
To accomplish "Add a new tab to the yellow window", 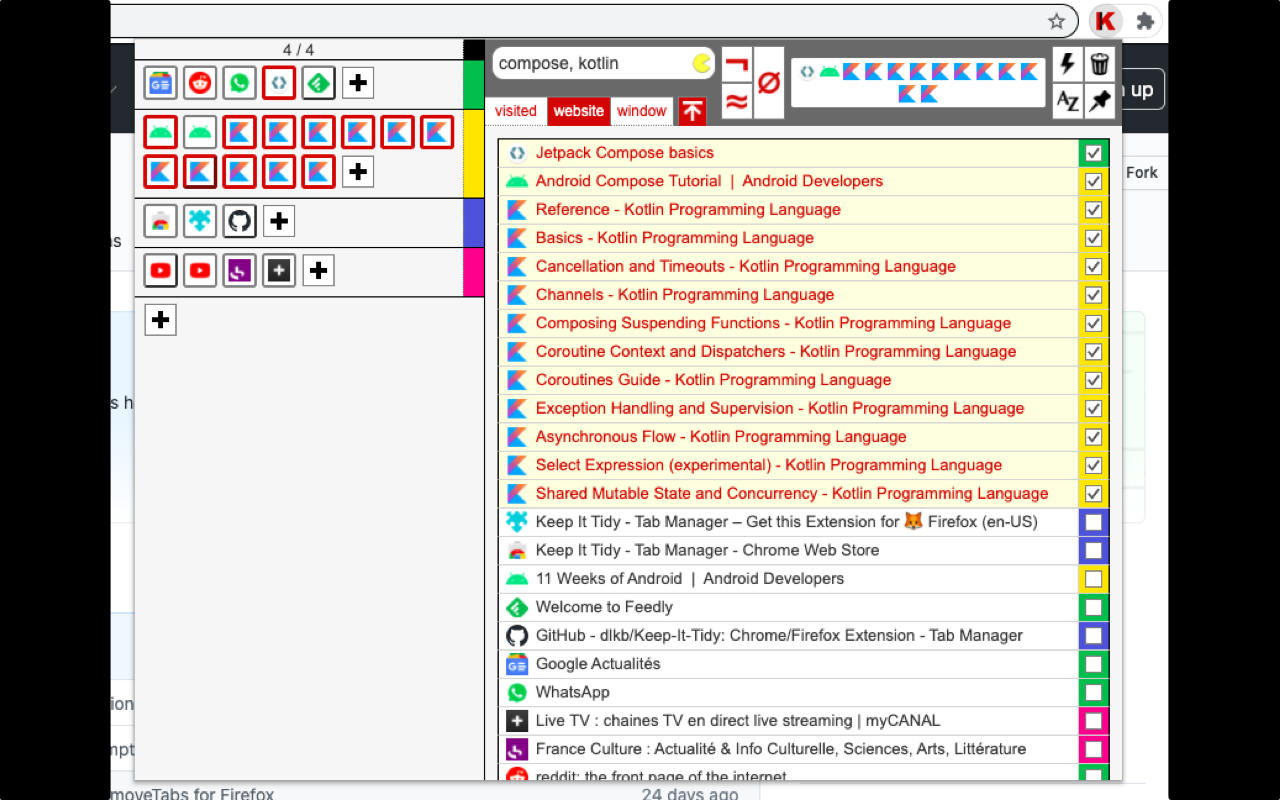I will click(358, 171).
